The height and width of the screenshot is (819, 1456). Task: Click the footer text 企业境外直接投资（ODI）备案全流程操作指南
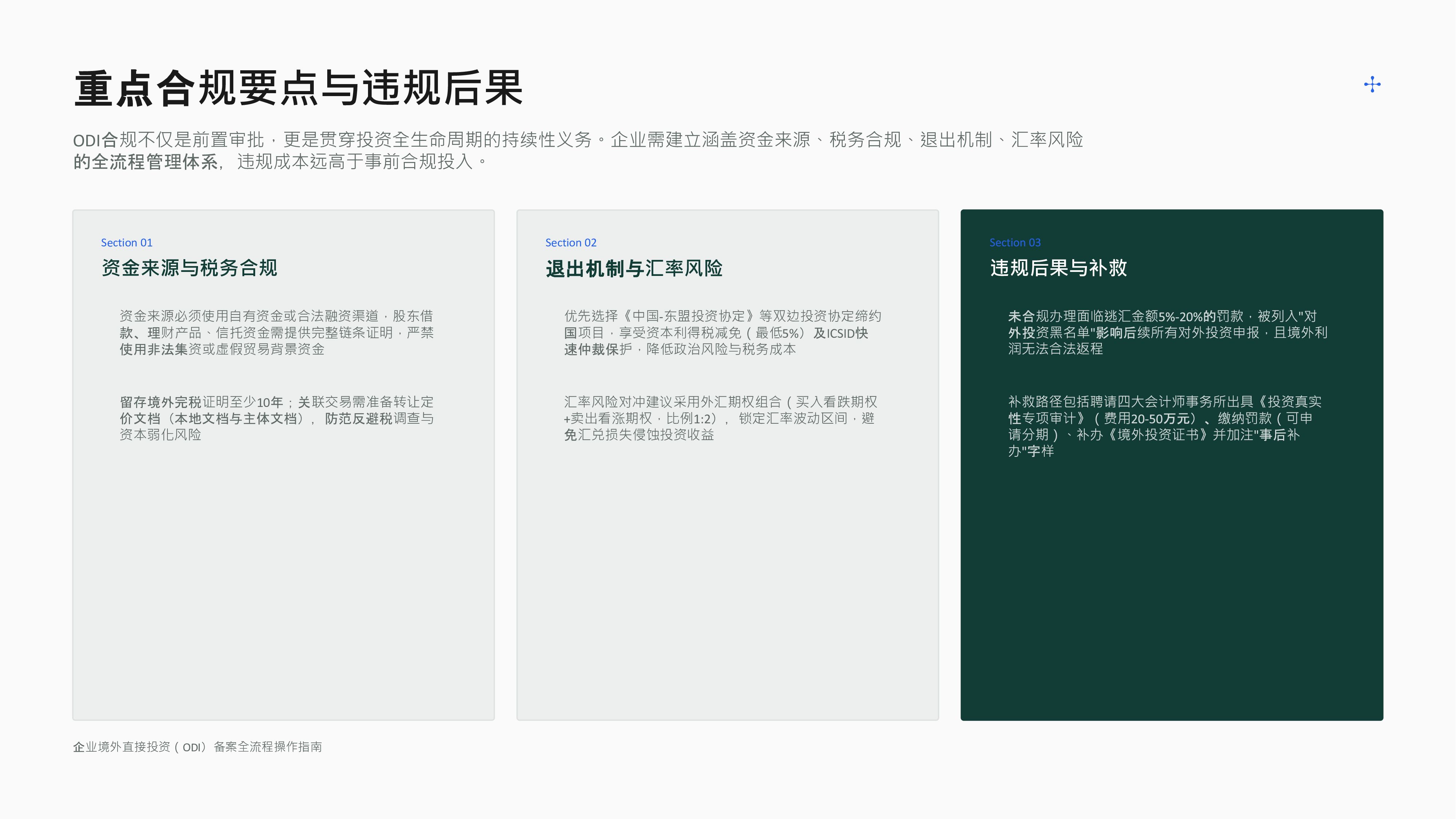point(197,747)
